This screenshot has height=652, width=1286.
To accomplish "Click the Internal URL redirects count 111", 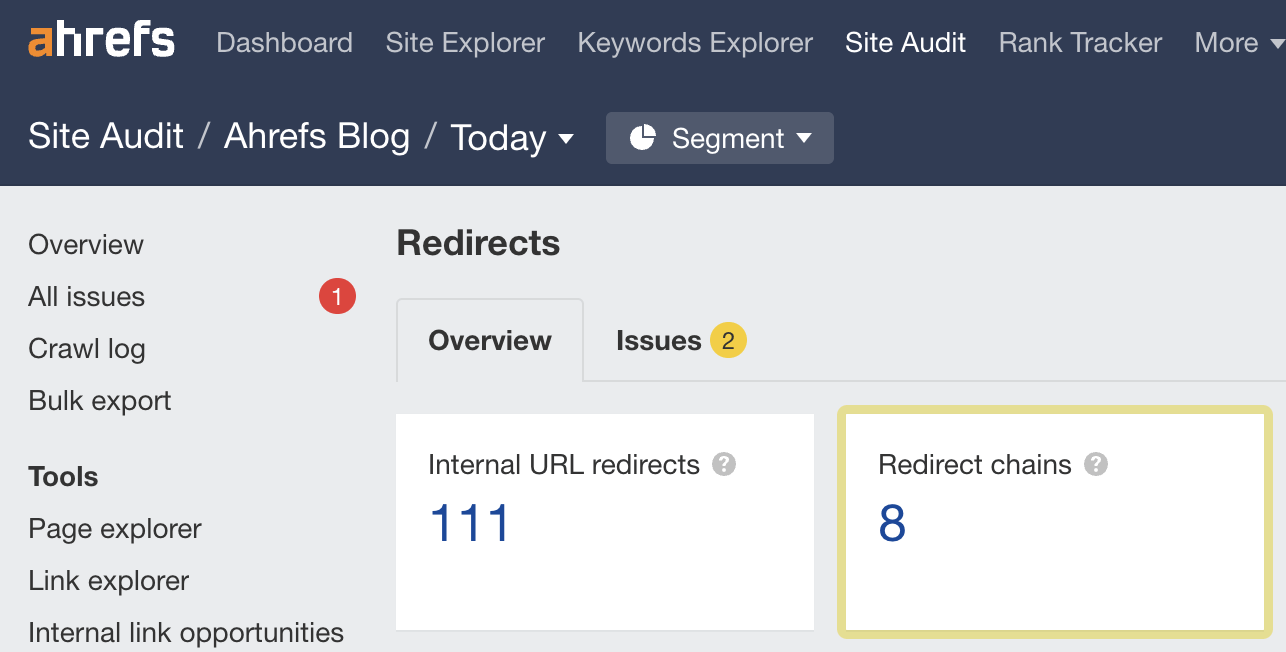I will (468, 523).
